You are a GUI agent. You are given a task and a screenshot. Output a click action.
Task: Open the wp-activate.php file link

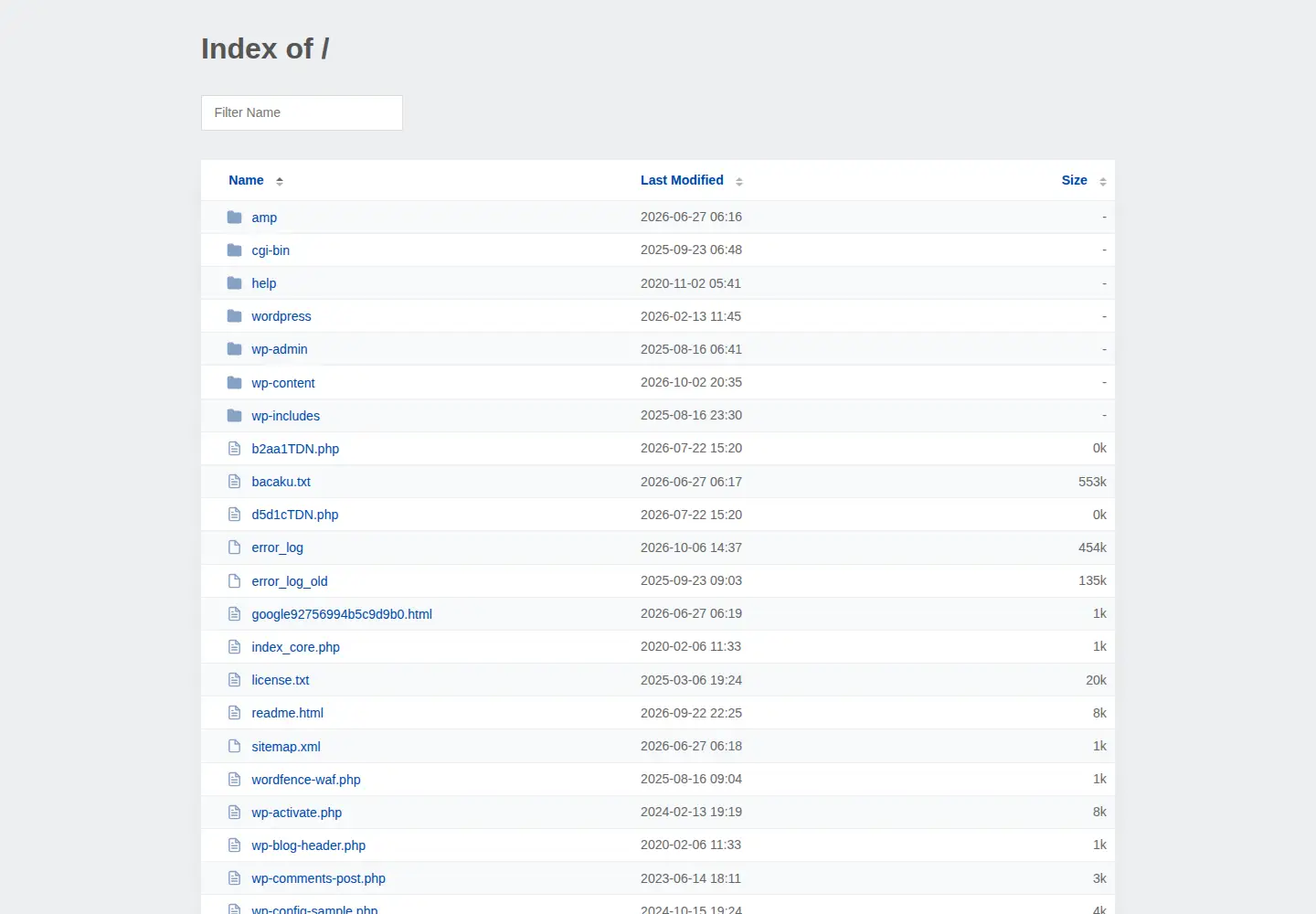[x=297, y=813]
